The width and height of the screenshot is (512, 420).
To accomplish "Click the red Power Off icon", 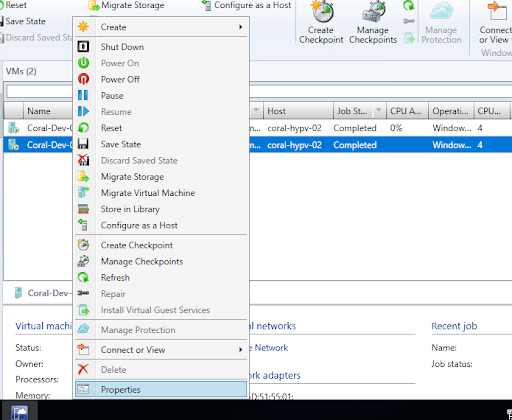I will (83, 79).
